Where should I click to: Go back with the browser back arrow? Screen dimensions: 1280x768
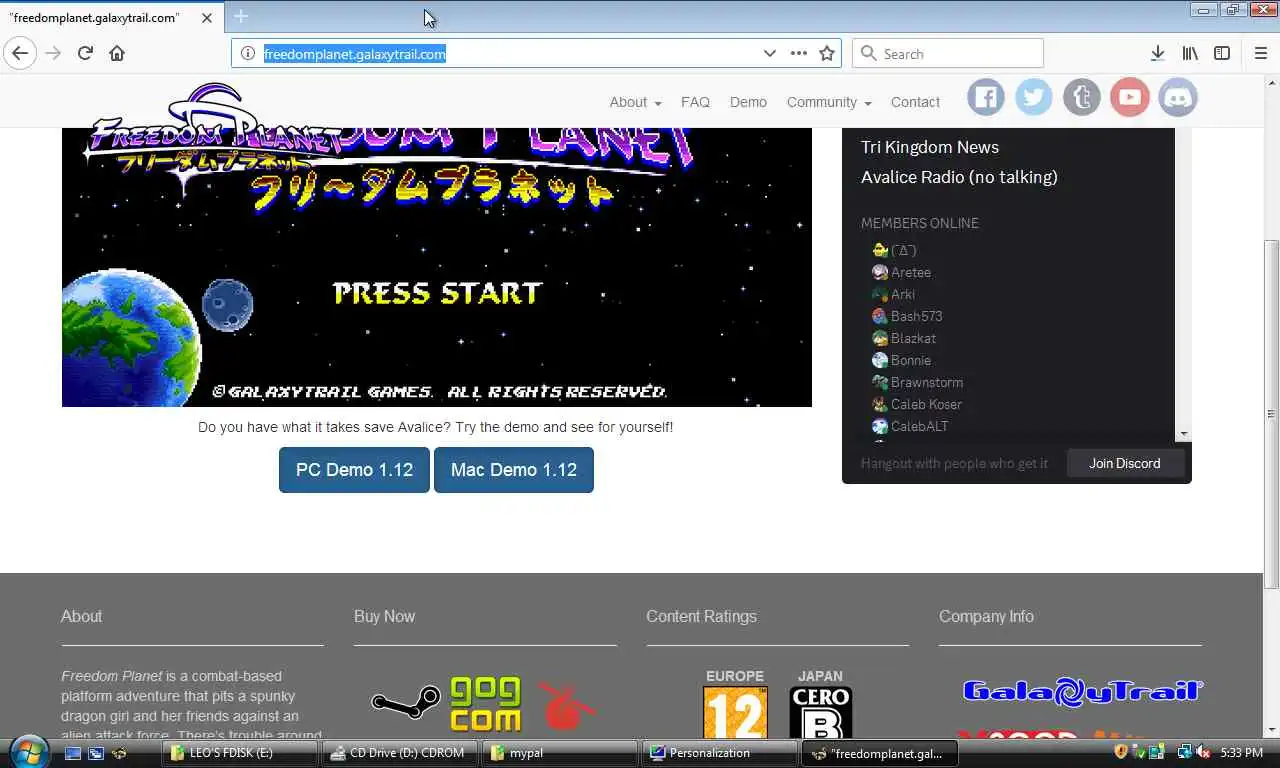tap(20, 53)
